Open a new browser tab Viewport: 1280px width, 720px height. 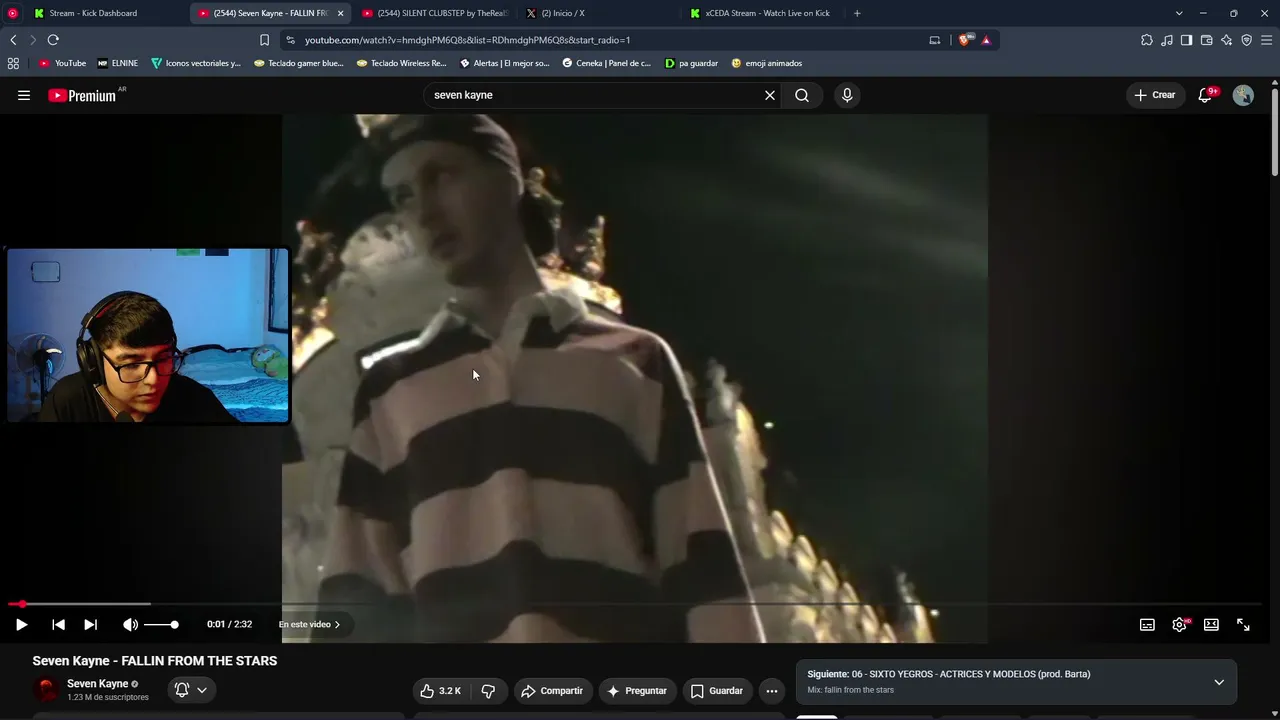pos(857,13)
